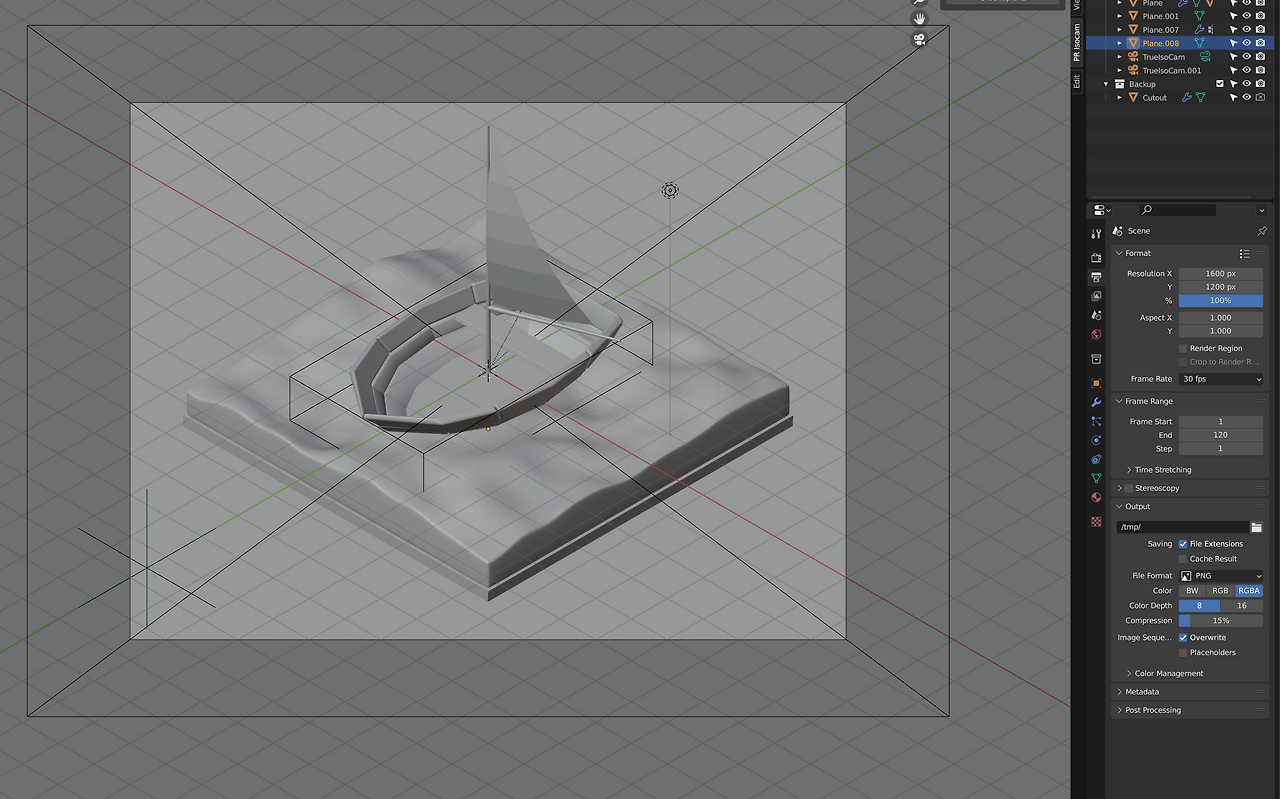Select RGBA color mode
The image size is (1280, 799).
(x=1249, y=591)
